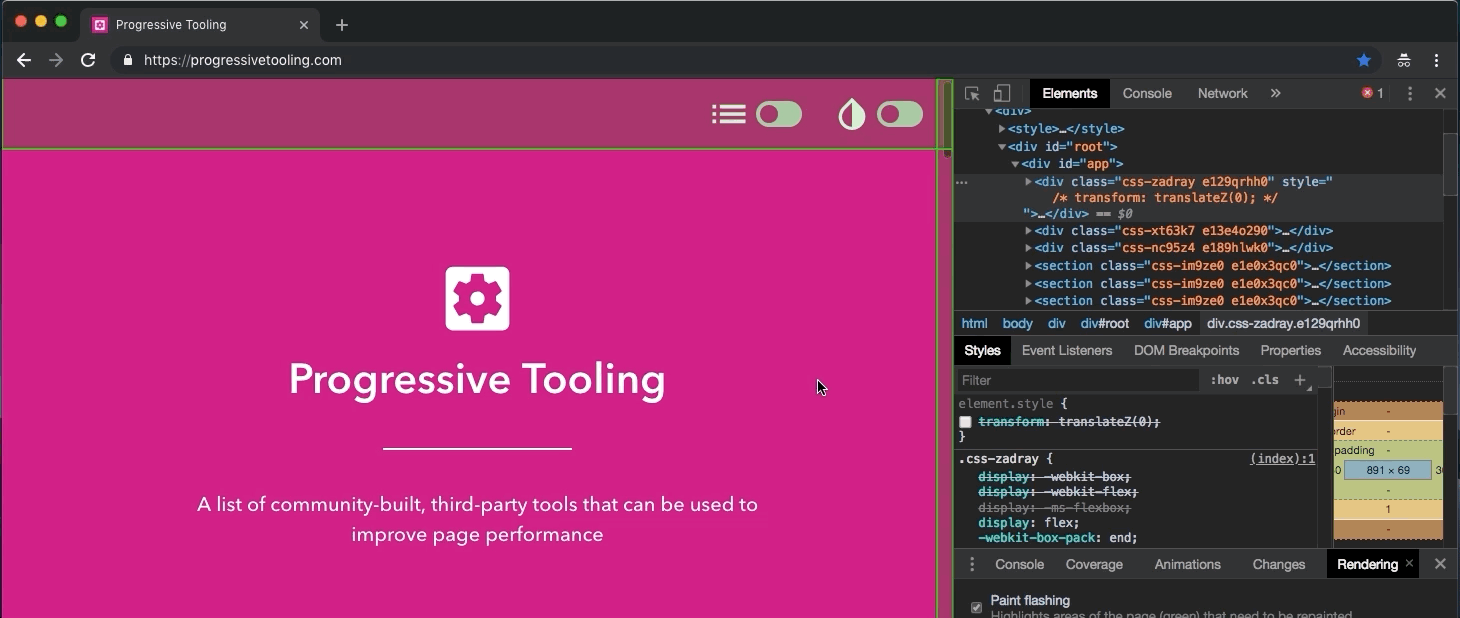Toggle the list view switch
The height and width of the screenshot is (618, 1460).
click(x=779, y=114)
